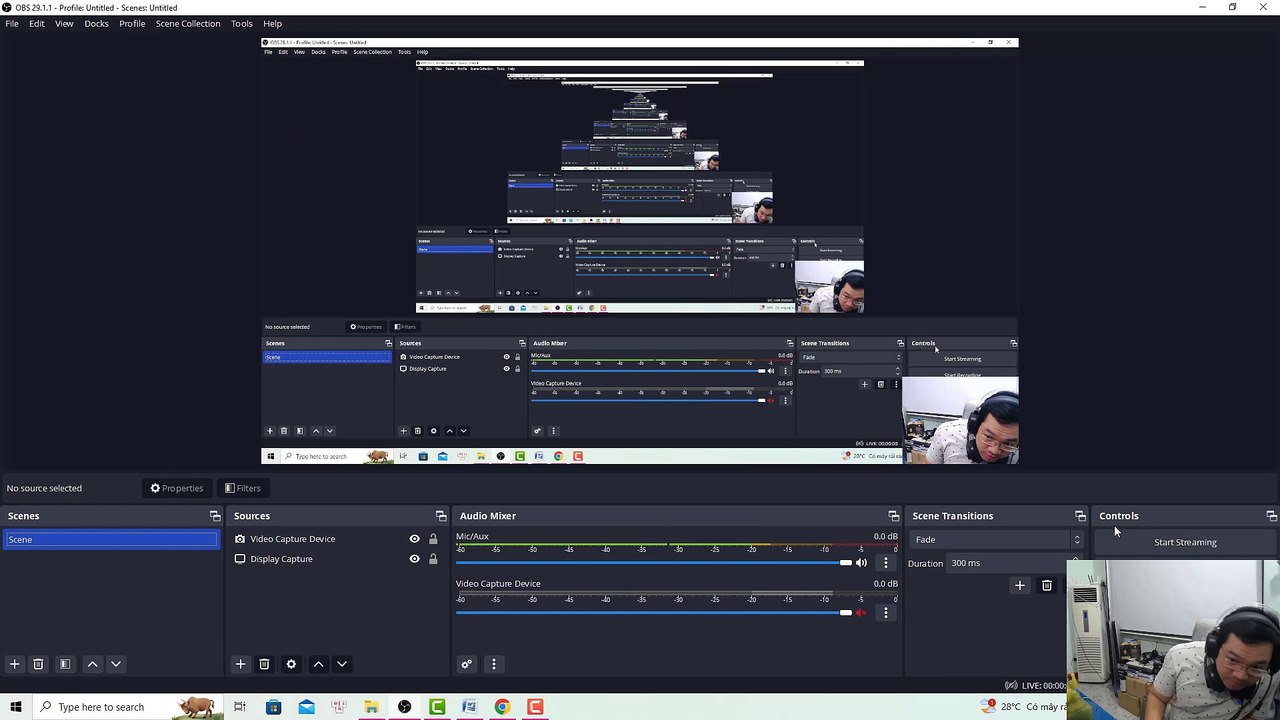Open the File menu
Screen dimensions: 1280x720
pos(12,23)
